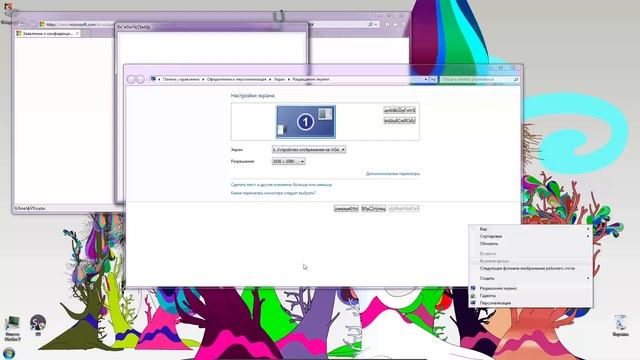Open the computer desktop icon at bottom left

click(x=12, y=329)
